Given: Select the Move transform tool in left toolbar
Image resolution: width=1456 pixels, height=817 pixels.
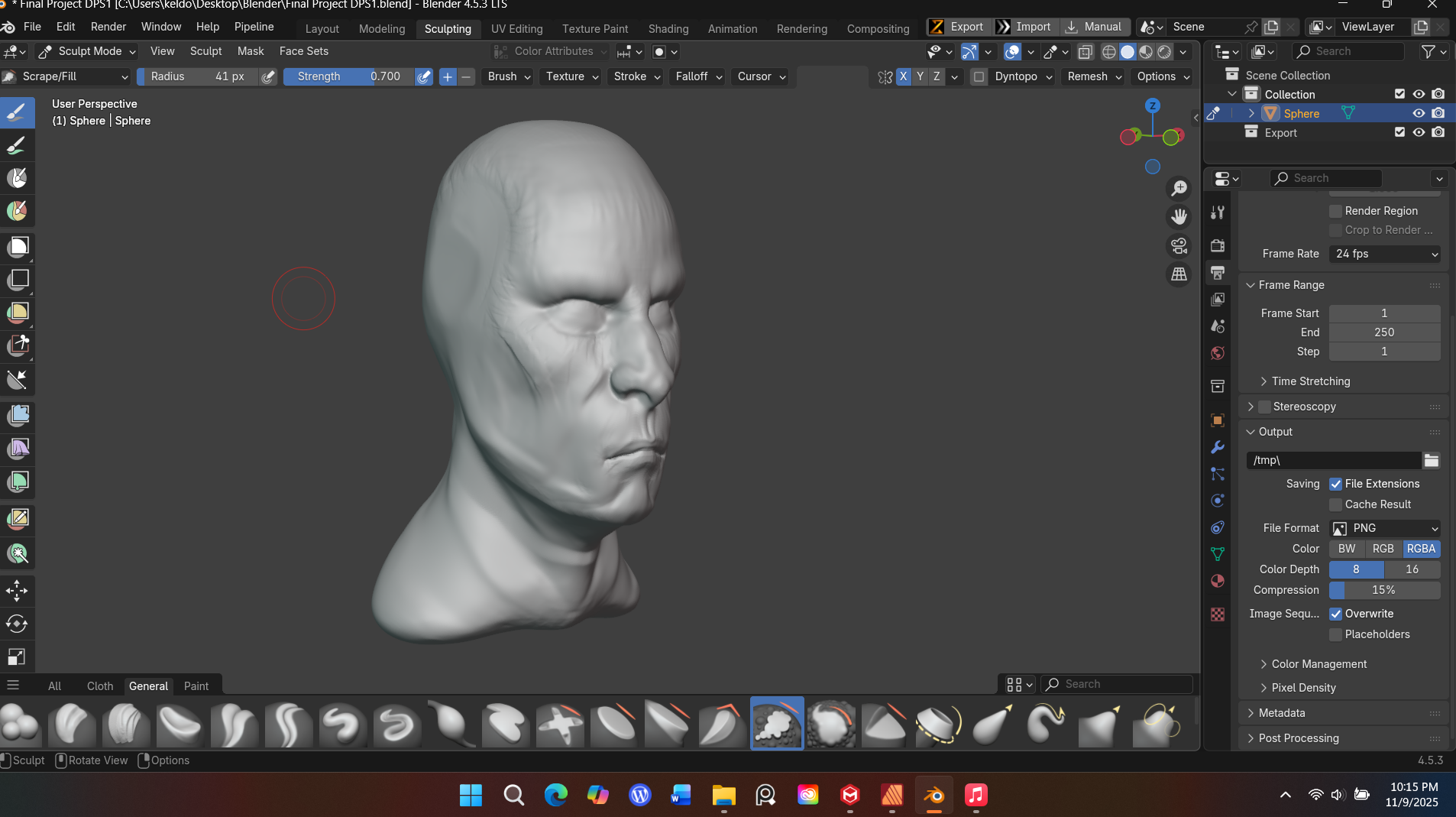Looking at the screenshot, I should 18,590.
